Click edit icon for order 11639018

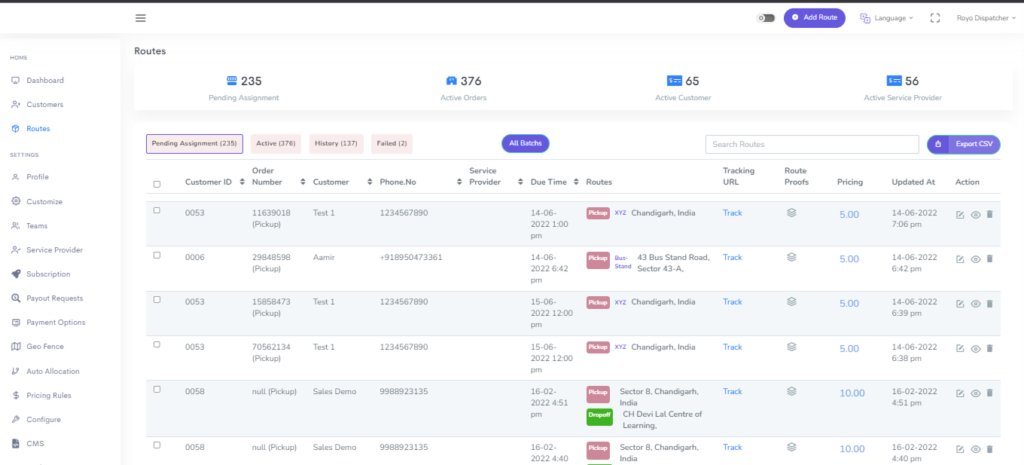point(960,214)
